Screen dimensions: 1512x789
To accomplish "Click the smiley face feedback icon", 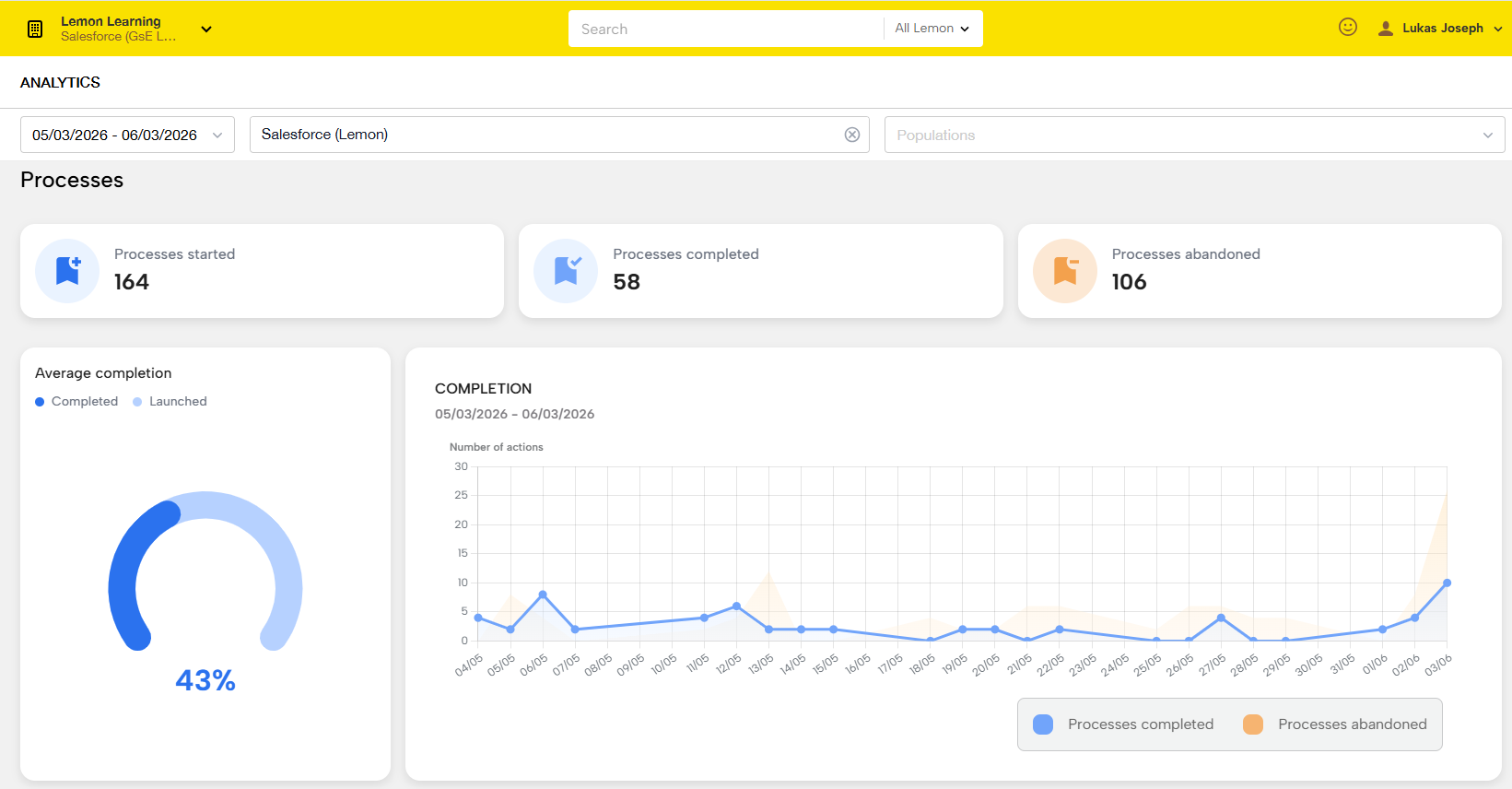I will tap(1348, 28).
